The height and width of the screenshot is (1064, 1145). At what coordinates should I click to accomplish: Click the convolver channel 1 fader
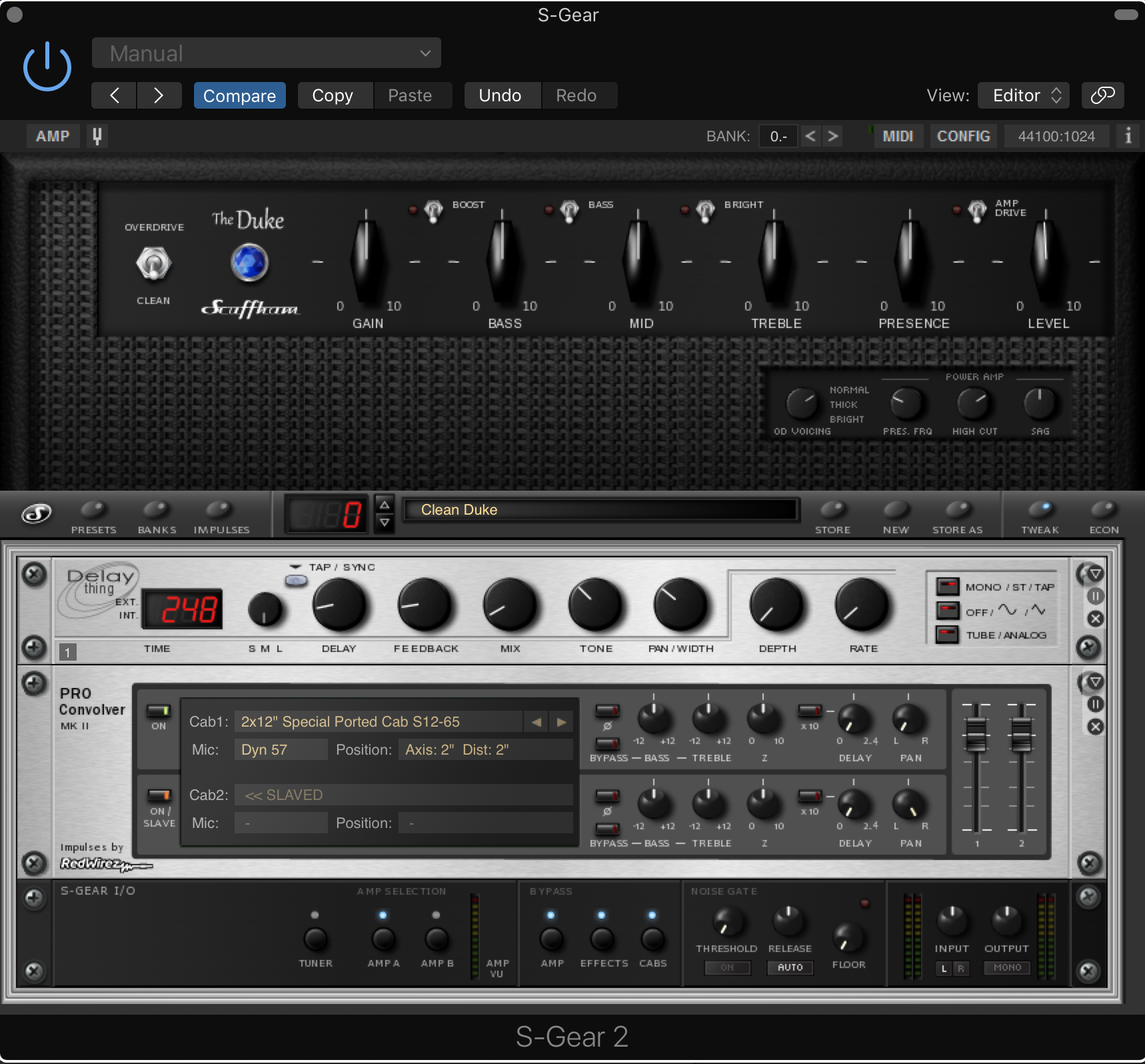976,734
